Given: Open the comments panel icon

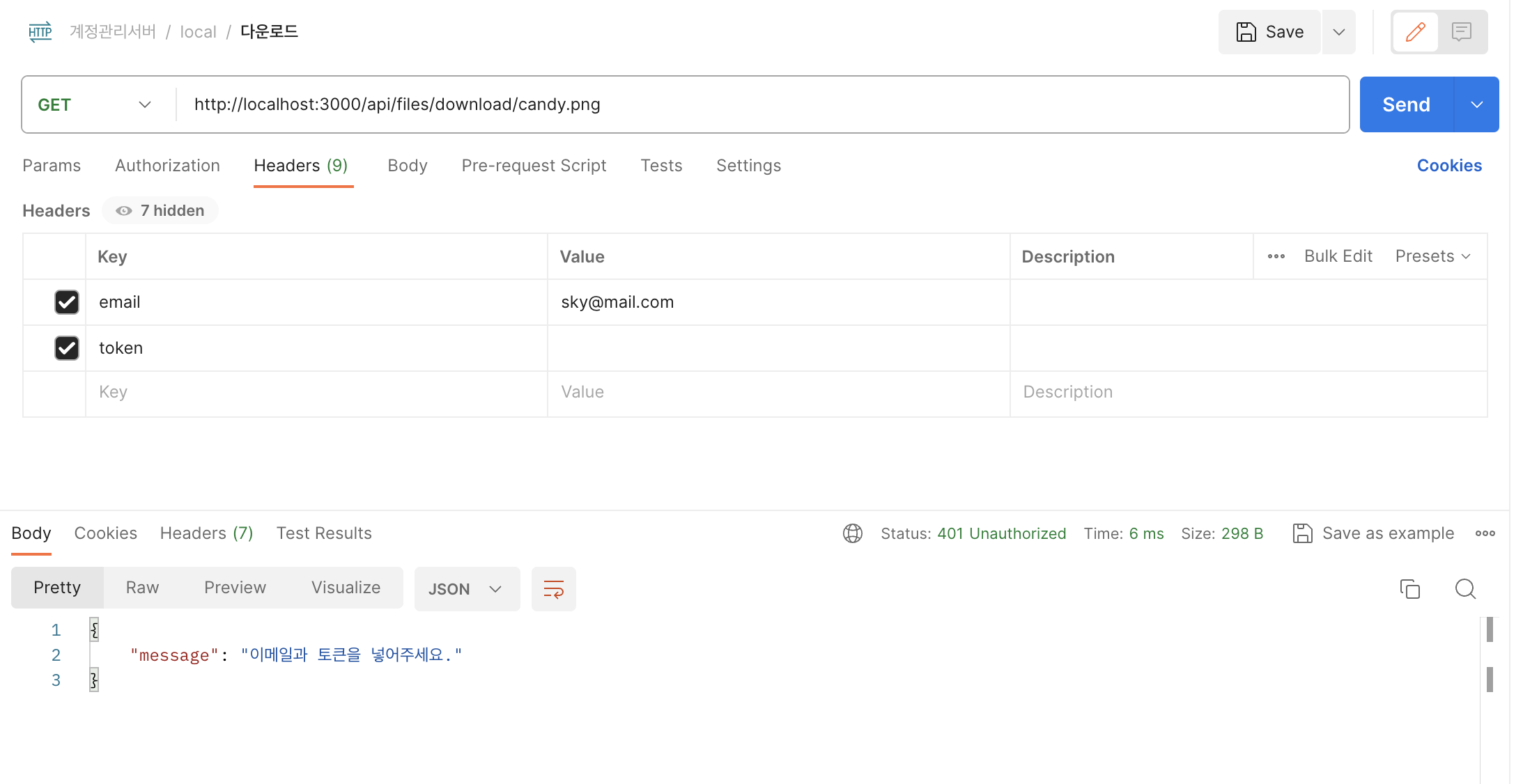Looking at the screenshot, I should pyautogui.click(x=1461, y=32).
